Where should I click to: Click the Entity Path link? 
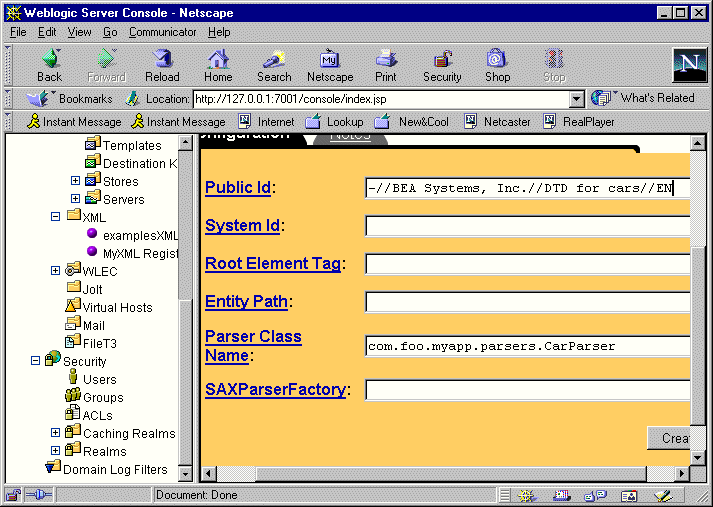pos(246,301)
